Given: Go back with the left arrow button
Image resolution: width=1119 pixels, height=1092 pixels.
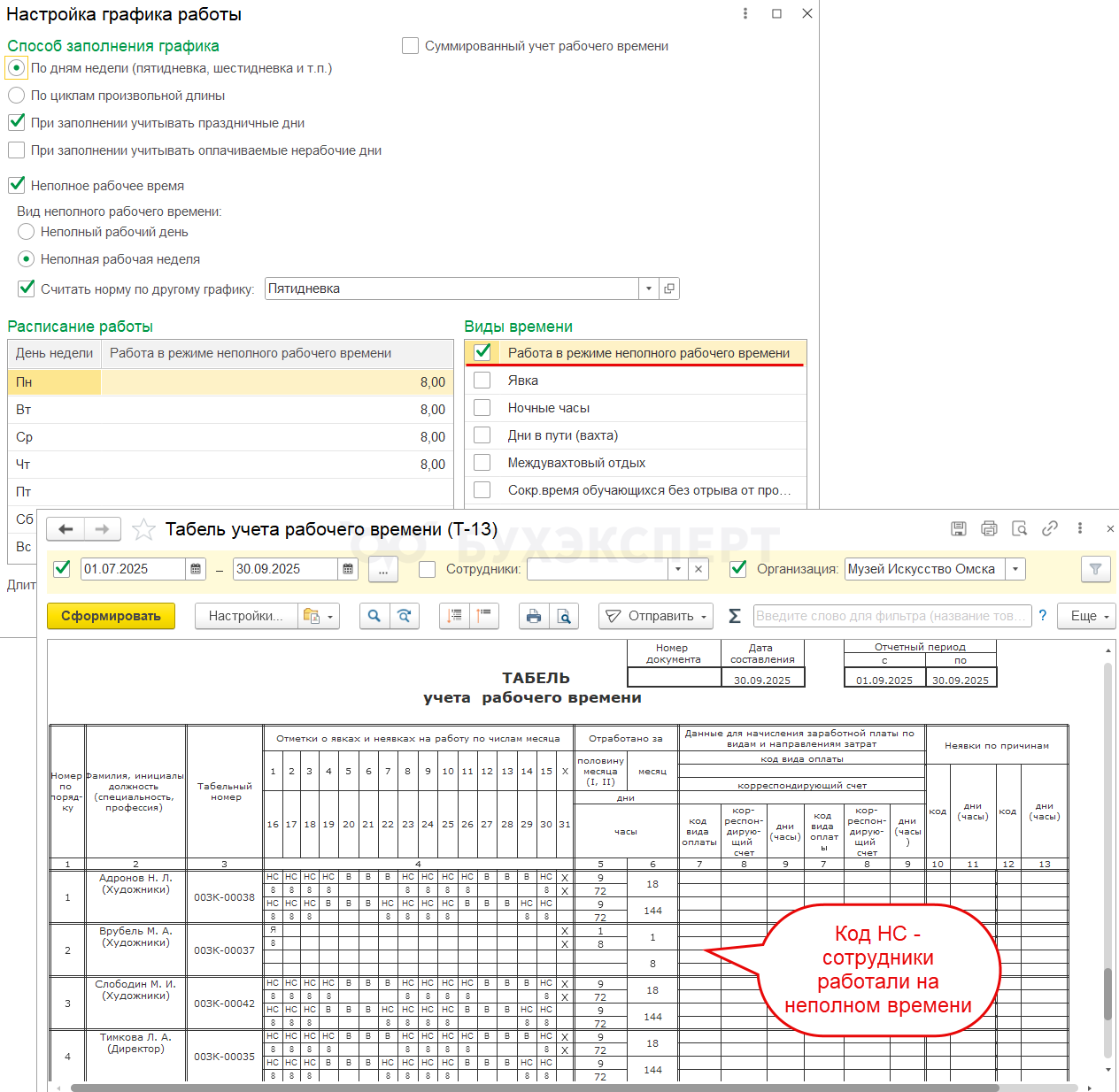Looking at the screenshot, I should (x=66, y=529).
